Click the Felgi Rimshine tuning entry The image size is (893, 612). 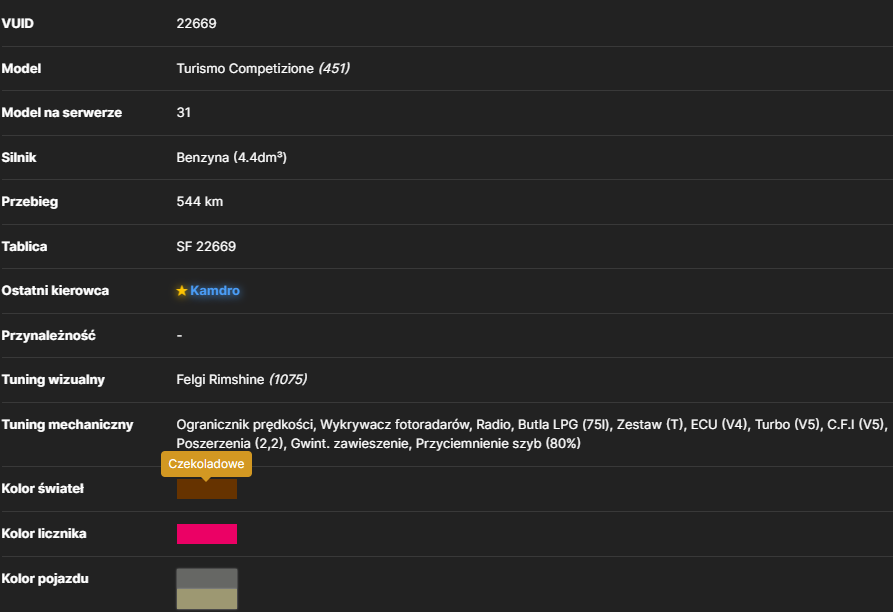(220, 380)
